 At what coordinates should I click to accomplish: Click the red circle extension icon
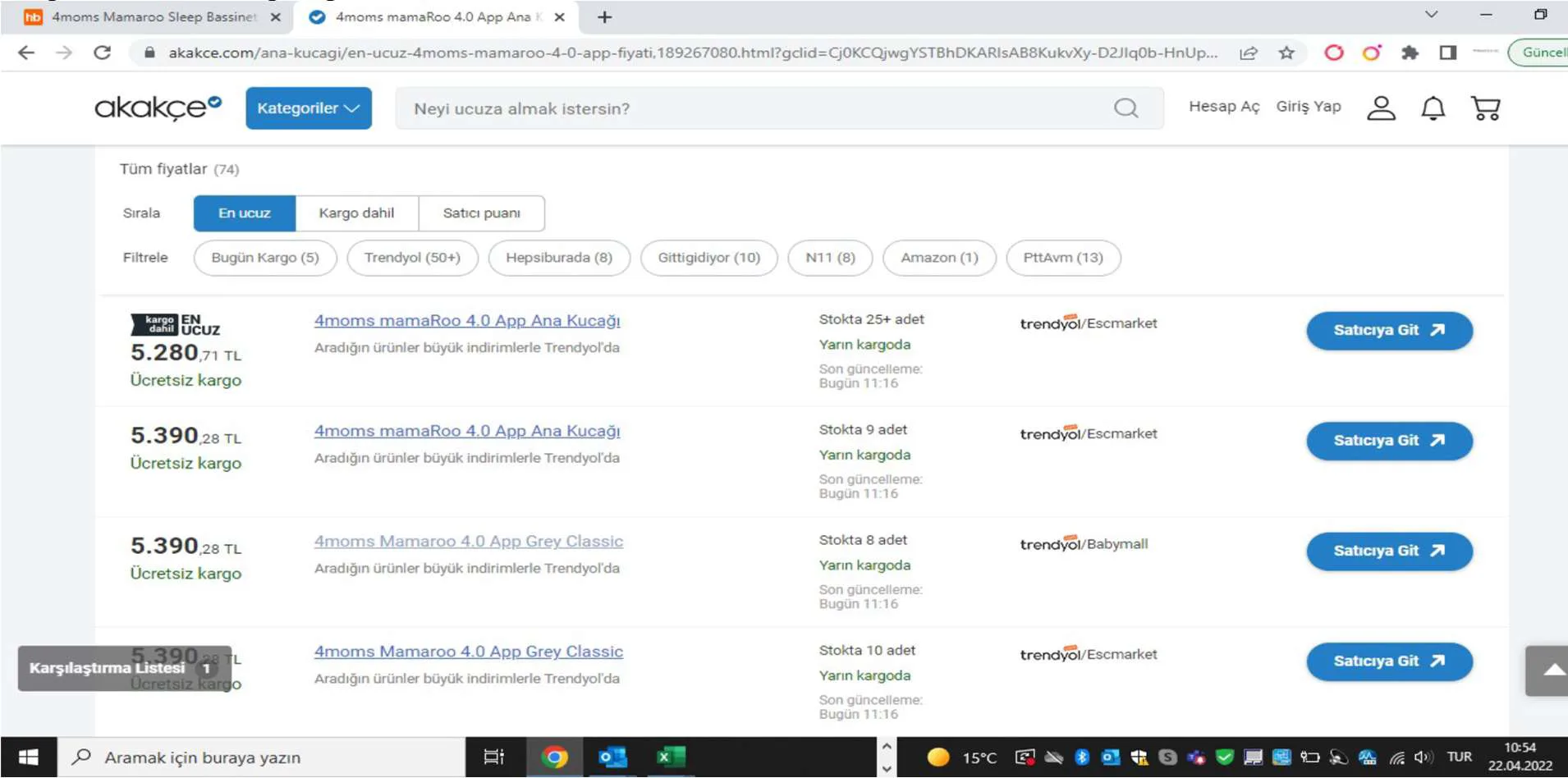(x=1334, y=53)
